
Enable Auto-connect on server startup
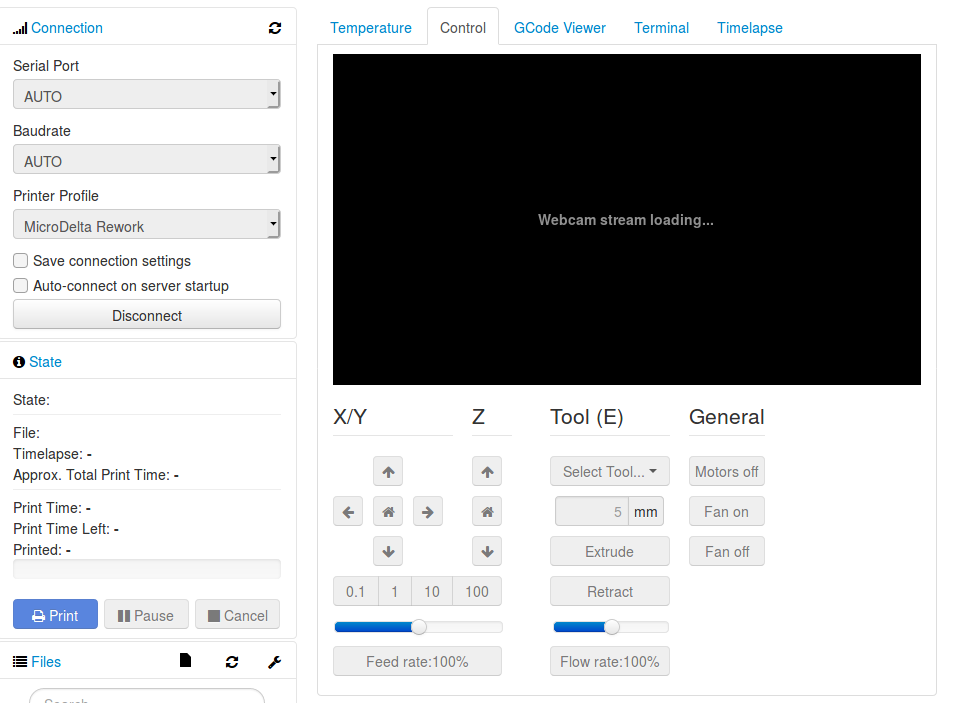(20, 285)
